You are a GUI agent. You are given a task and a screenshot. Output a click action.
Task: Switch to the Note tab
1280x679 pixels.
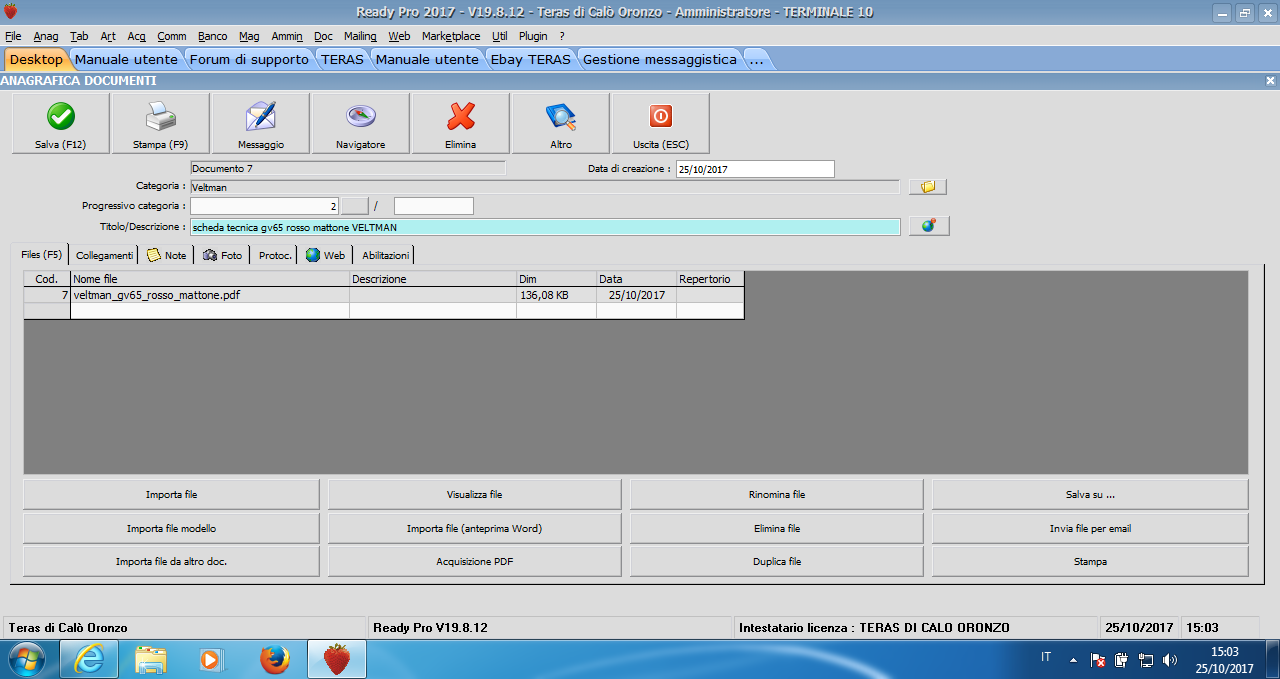click(167, 255)
